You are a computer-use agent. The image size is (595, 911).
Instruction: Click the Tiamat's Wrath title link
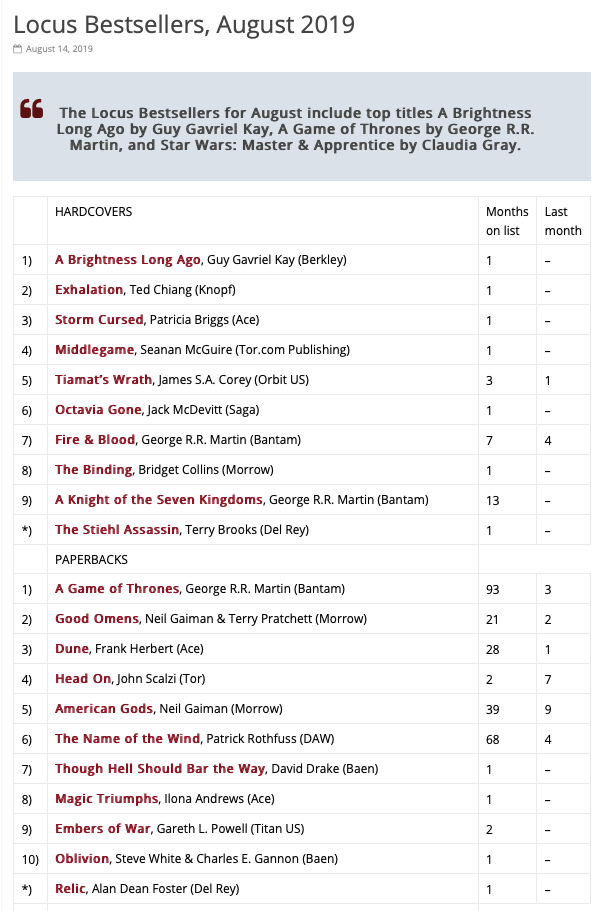click(x=103, y=380)
